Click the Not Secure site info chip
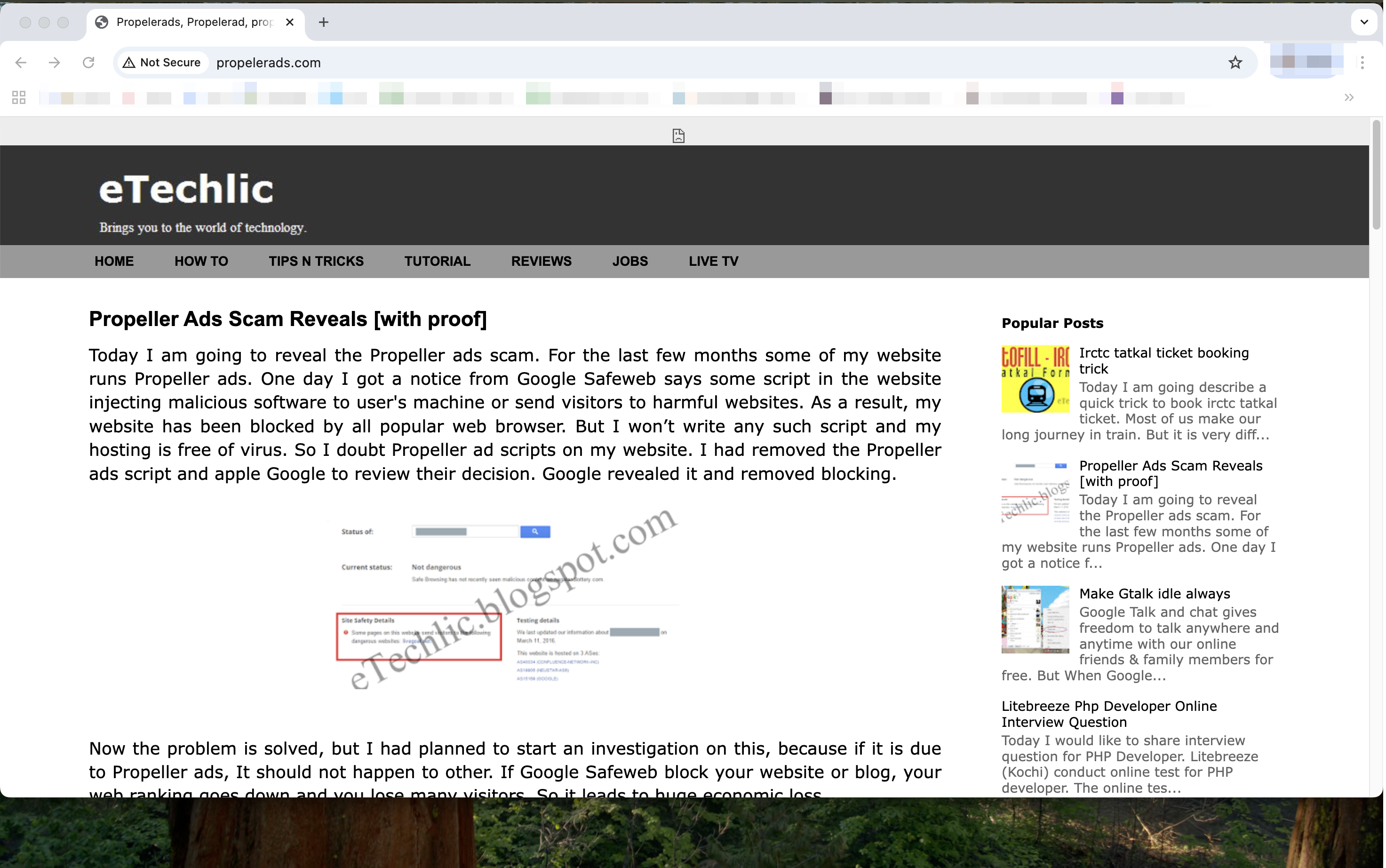The width and height of the screenshot is (1386, 868). coord(162,63)
